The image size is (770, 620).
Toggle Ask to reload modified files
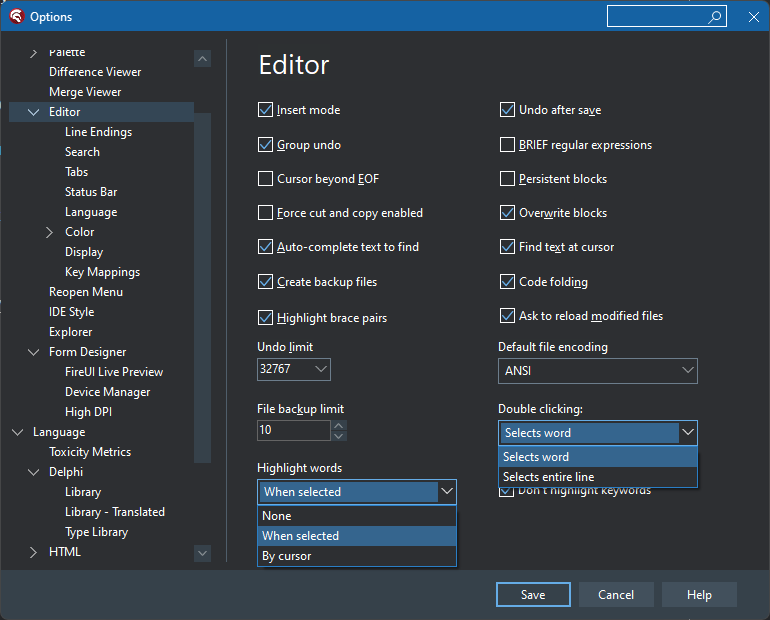tap(507, 316)
